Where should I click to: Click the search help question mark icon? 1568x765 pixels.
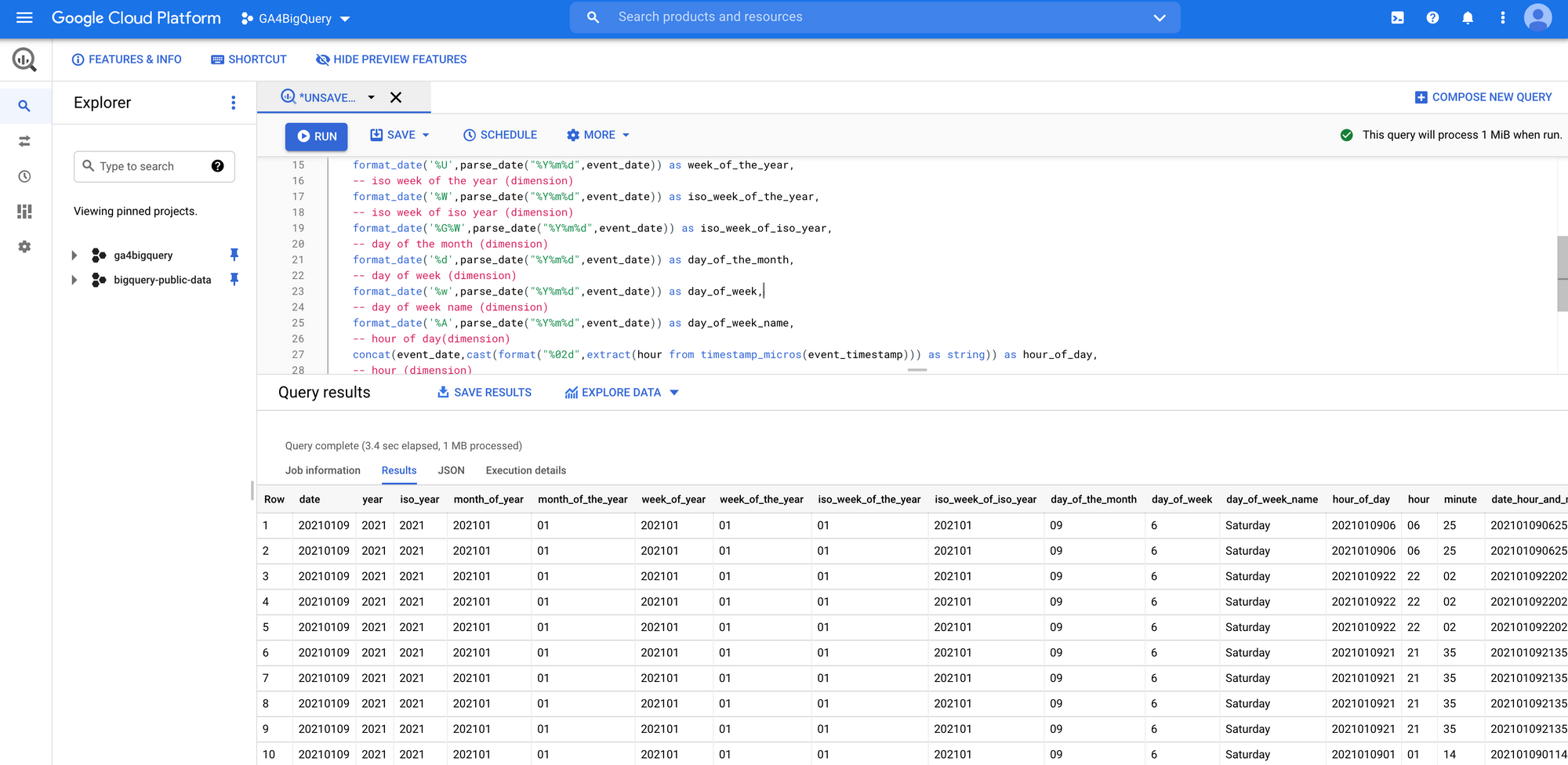217,166
